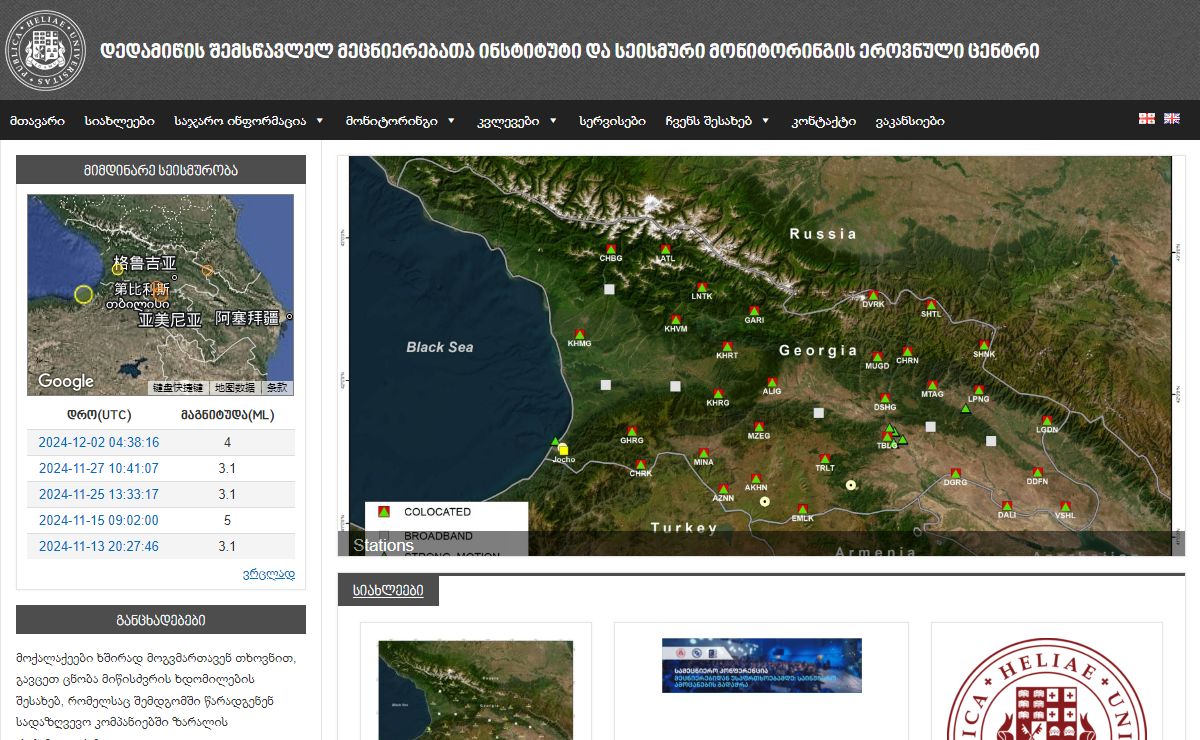Image resolution: width=1200 pixels, height=740 pixels.
Task: Expand the ჩვენს შესახებ dropdown arrow
Action: pos(766,120)
